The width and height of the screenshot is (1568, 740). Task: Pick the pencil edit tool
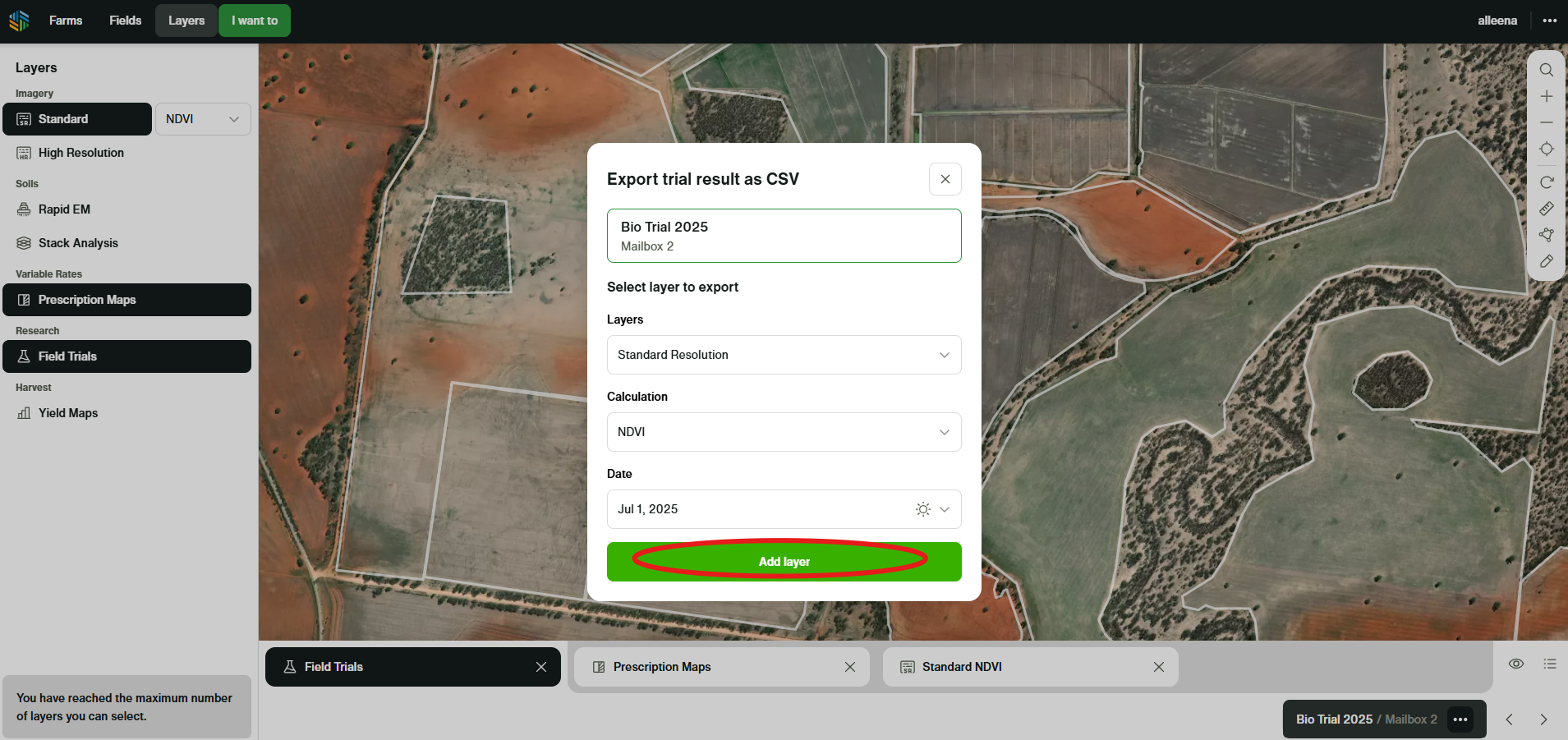coord(1546,261)
